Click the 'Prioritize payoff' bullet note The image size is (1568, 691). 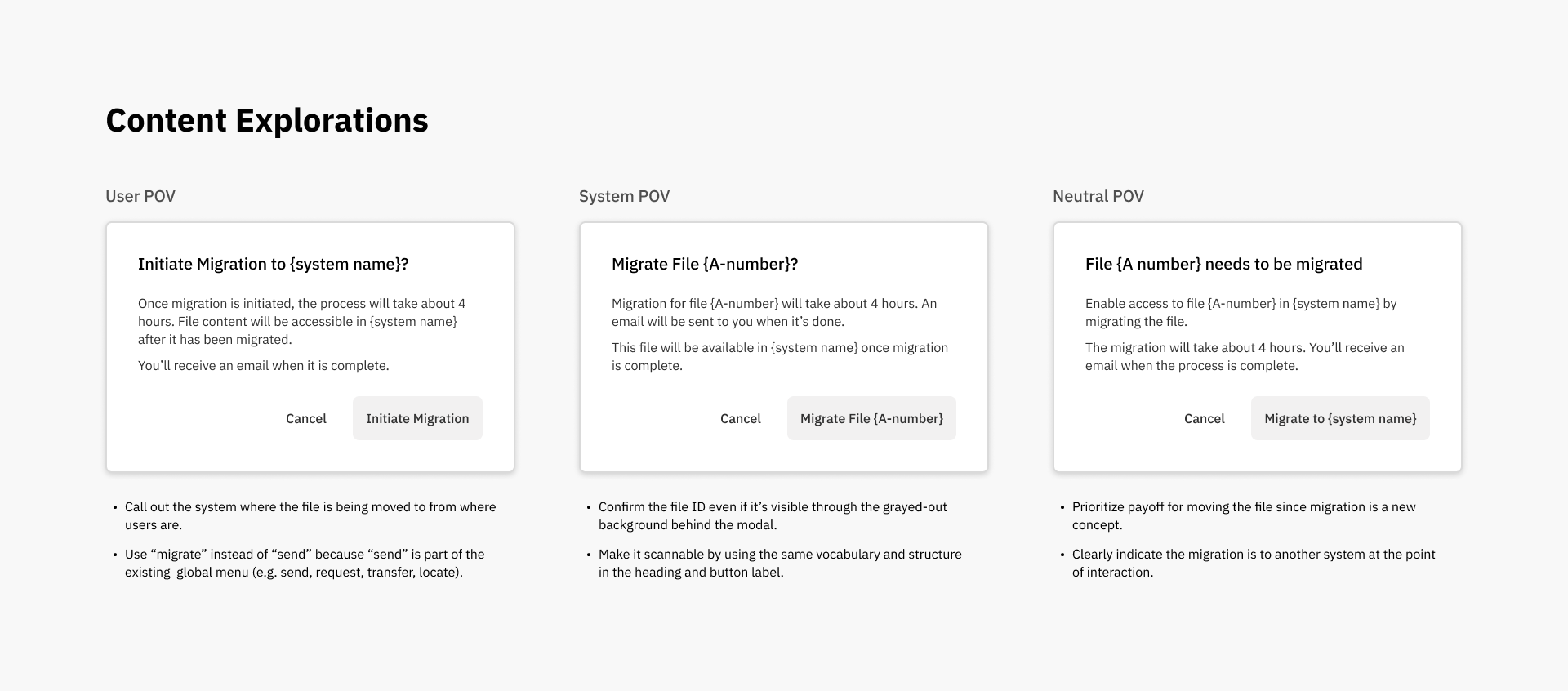(1243, 515)
